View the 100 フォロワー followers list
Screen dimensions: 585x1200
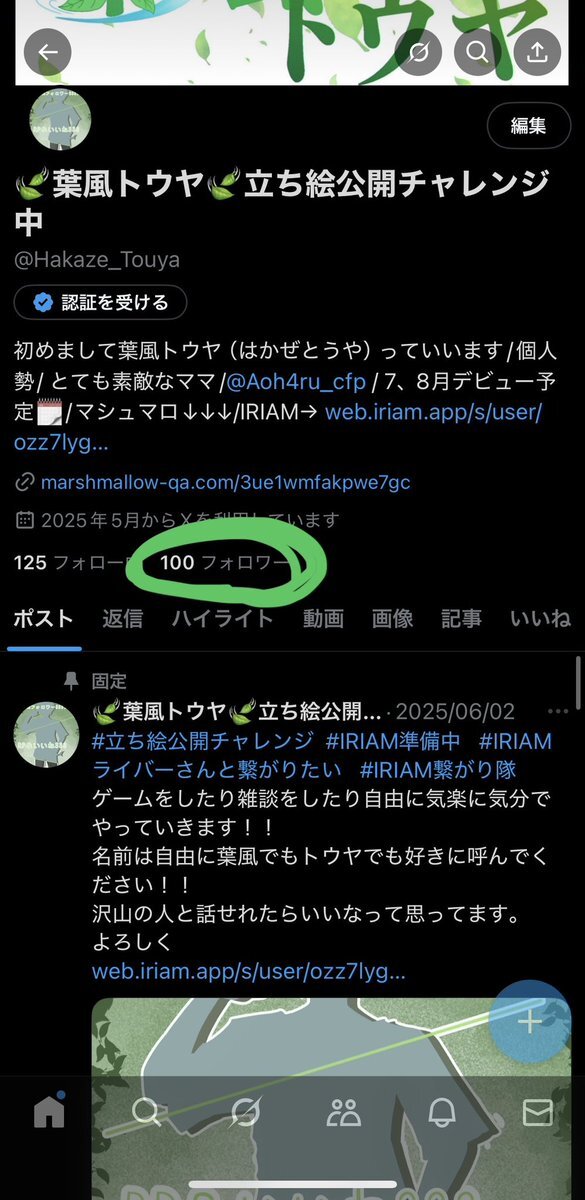pos(227,563)
